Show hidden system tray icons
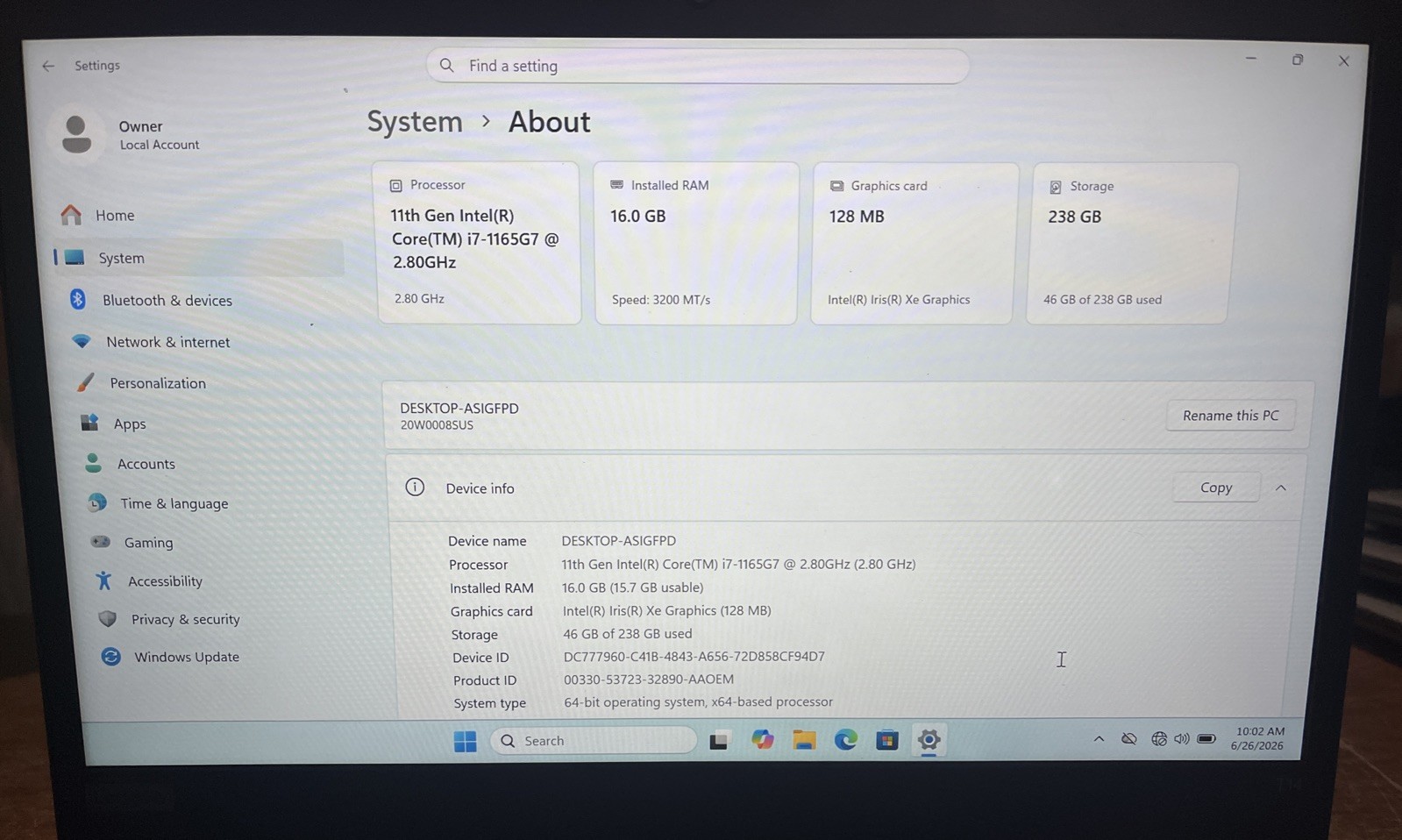 click(x=1099, y=739)
